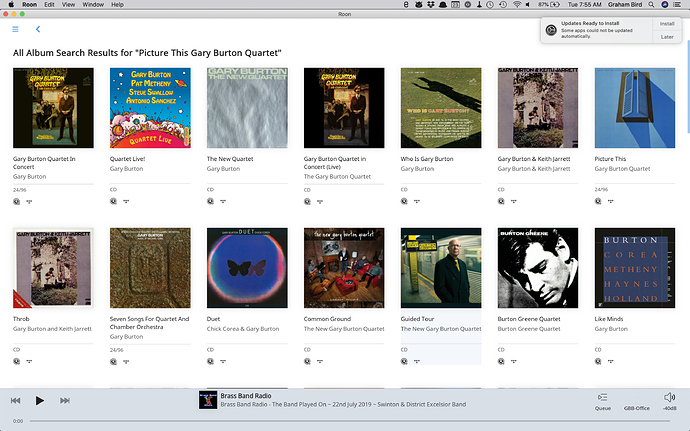Seek in the playback progress bar

[350, 421]
